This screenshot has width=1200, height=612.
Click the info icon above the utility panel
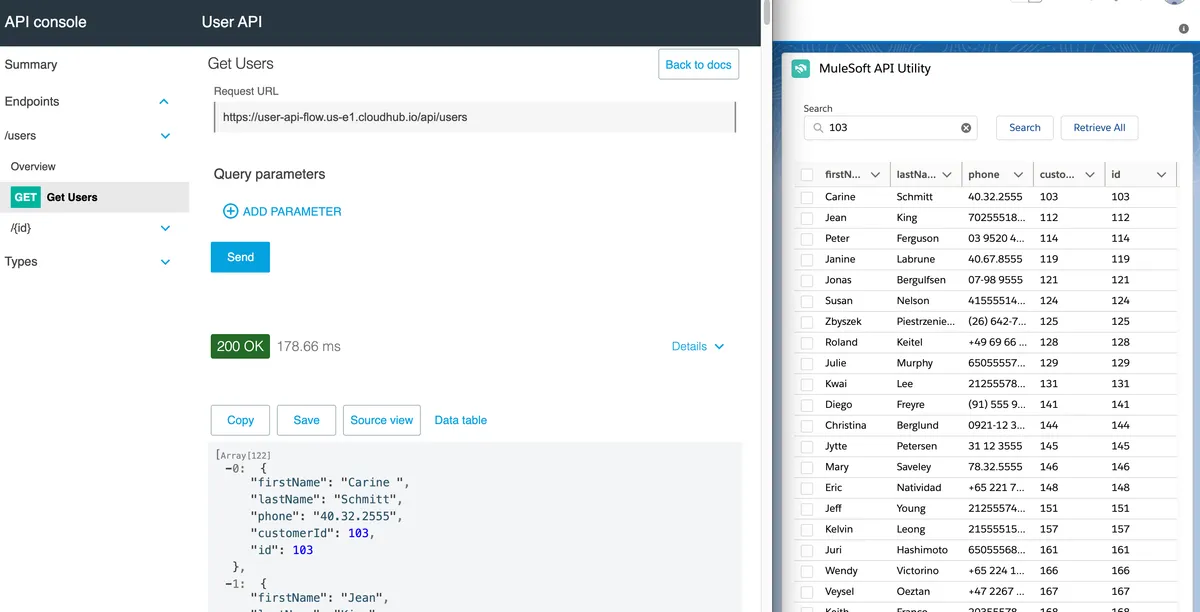coord(1184,30)
